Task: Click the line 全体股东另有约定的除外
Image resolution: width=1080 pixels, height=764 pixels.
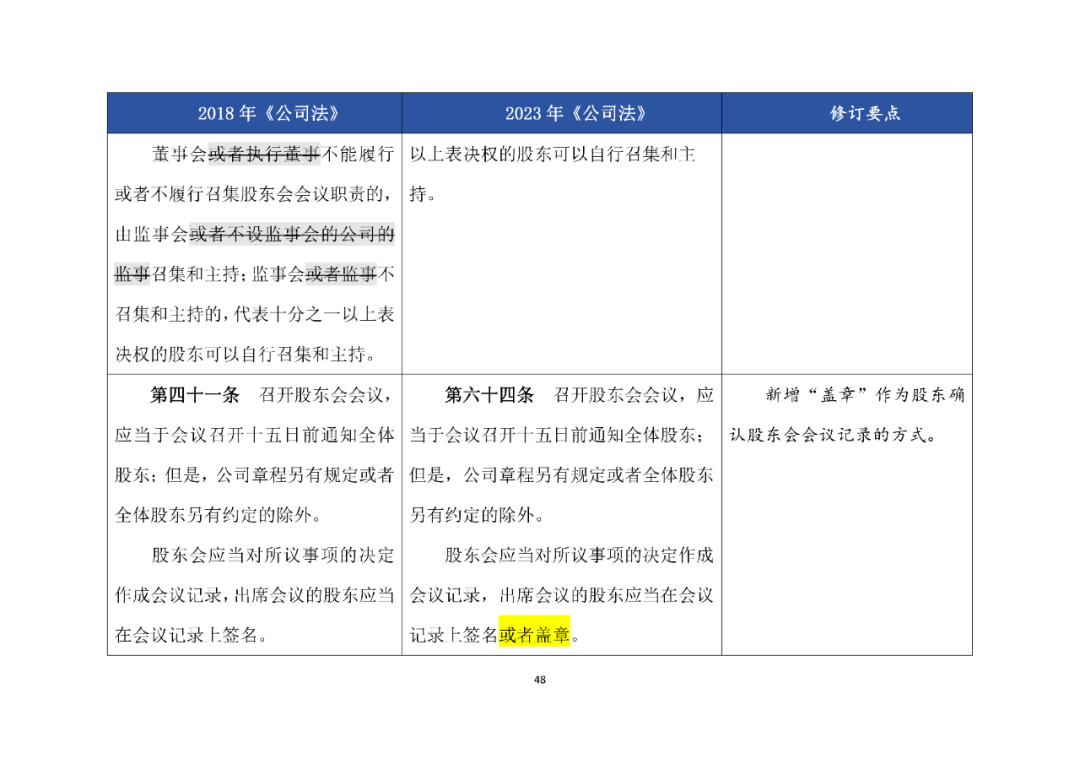Action: tap(218, 515)
